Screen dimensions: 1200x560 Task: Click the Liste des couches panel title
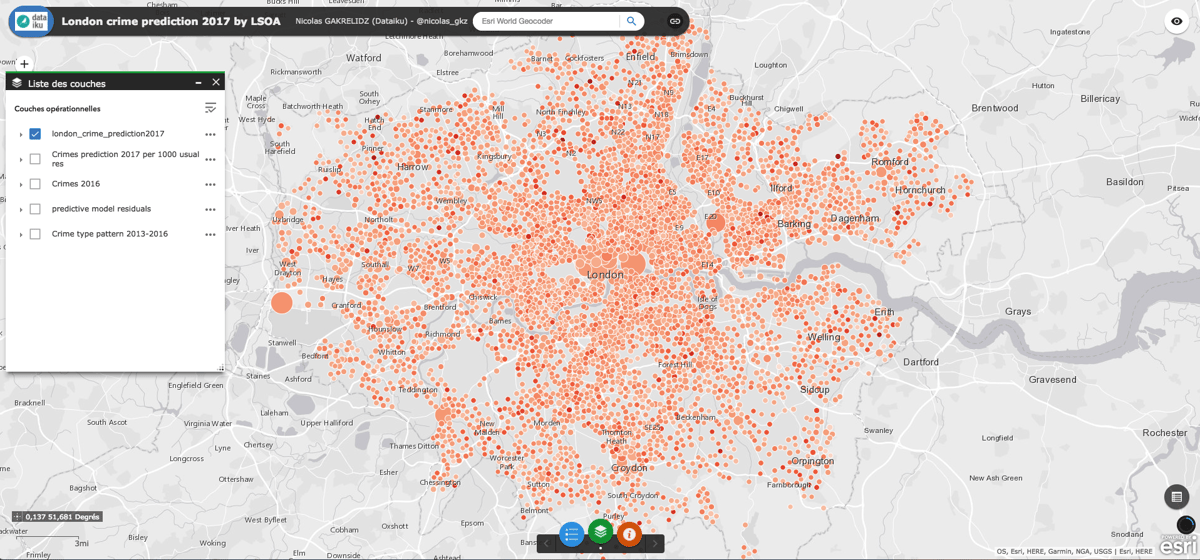click(67, 83)
